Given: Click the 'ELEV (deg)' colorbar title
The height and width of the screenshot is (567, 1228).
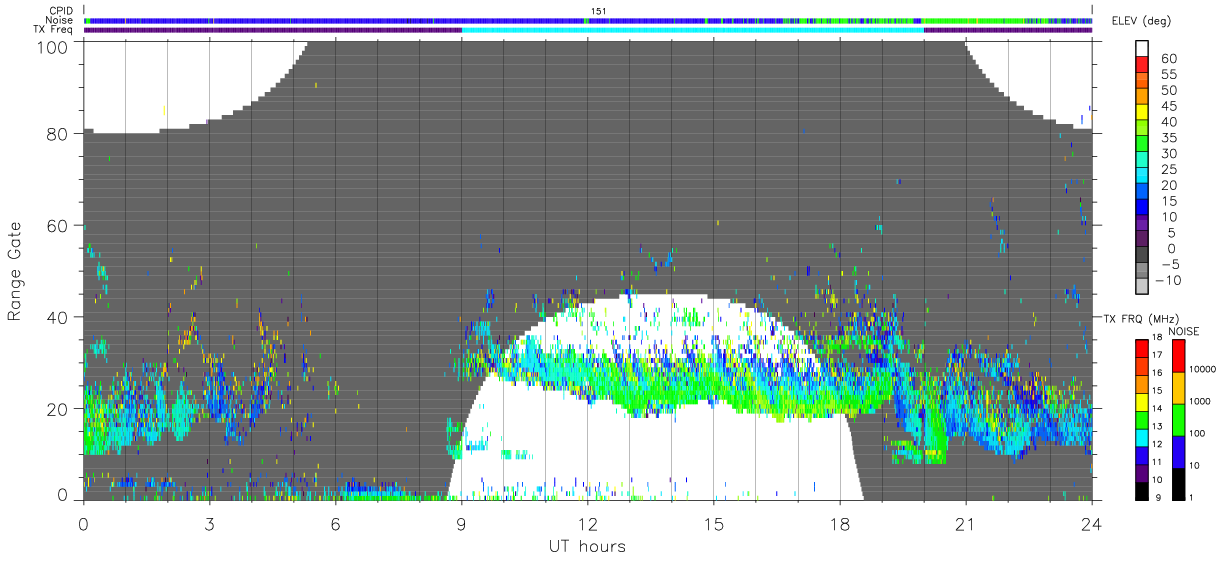Looking at the screenshot, I should click(x=1141, y=21).
